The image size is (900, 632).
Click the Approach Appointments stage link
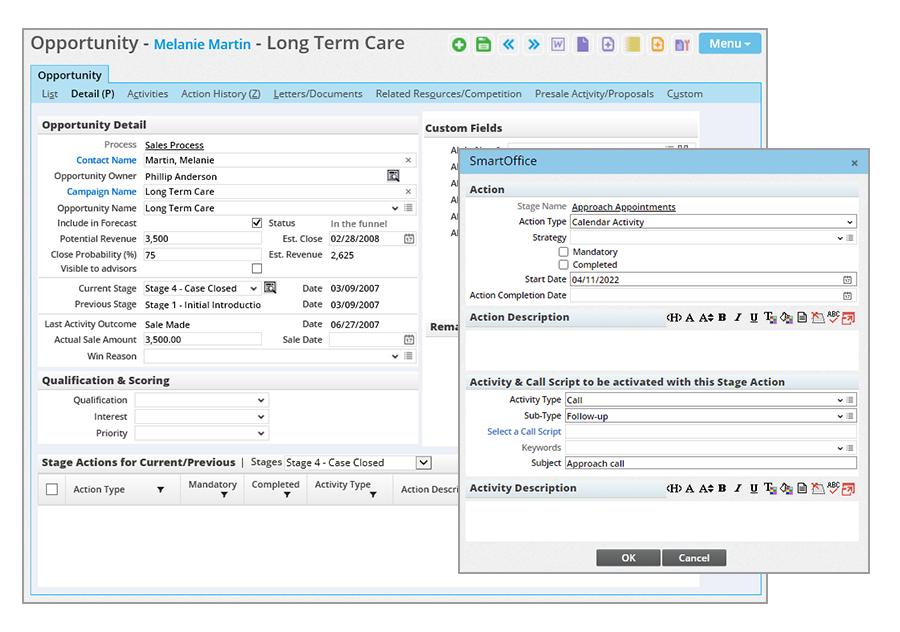(623, 207)
